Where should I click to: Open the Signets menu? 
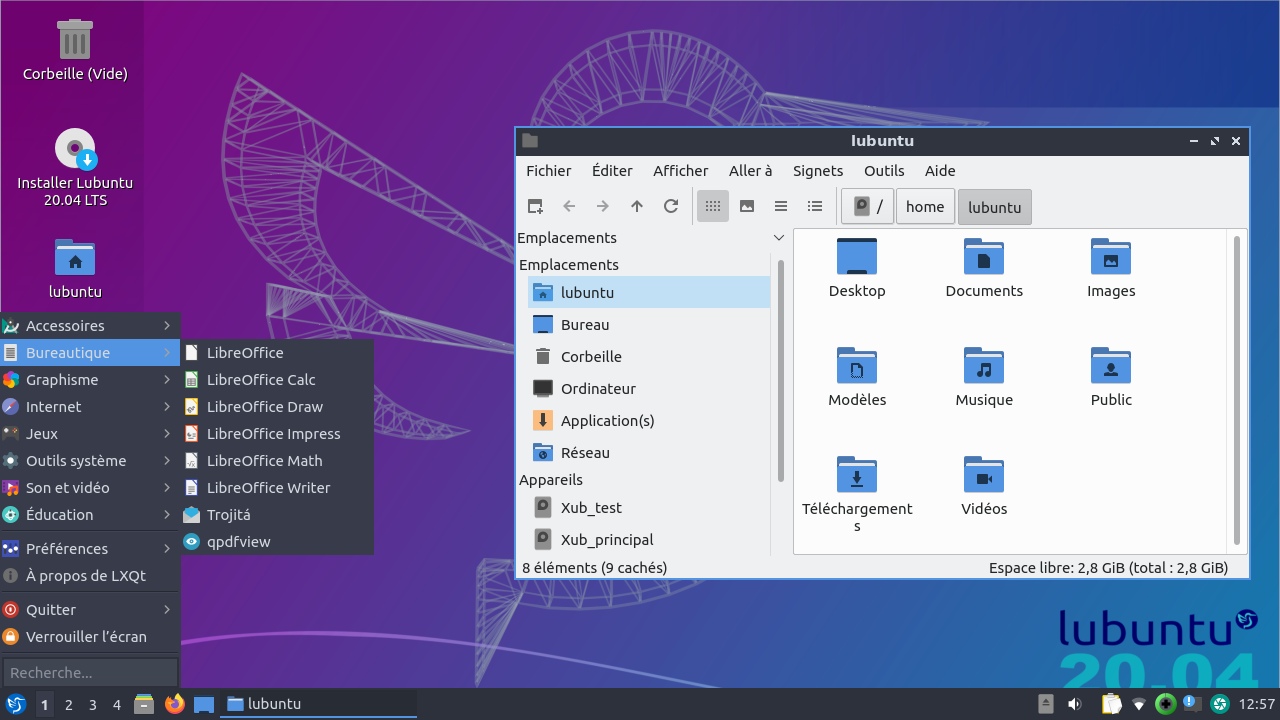coord(817,171)
